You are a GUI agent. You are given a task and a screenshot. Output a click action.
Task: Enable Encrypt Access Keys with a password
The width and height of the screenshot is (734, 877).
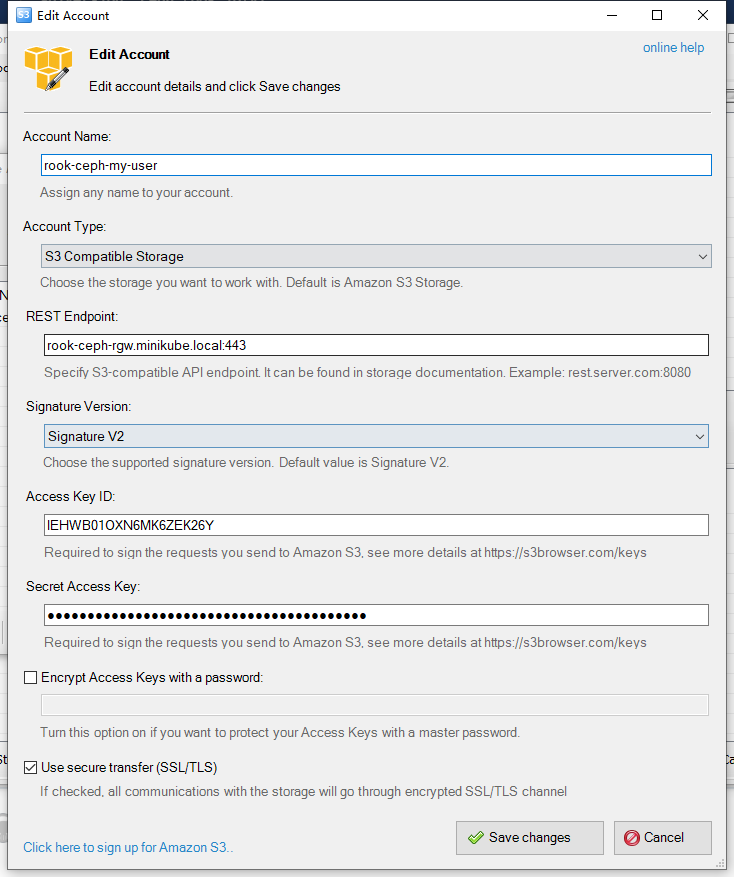31,677
